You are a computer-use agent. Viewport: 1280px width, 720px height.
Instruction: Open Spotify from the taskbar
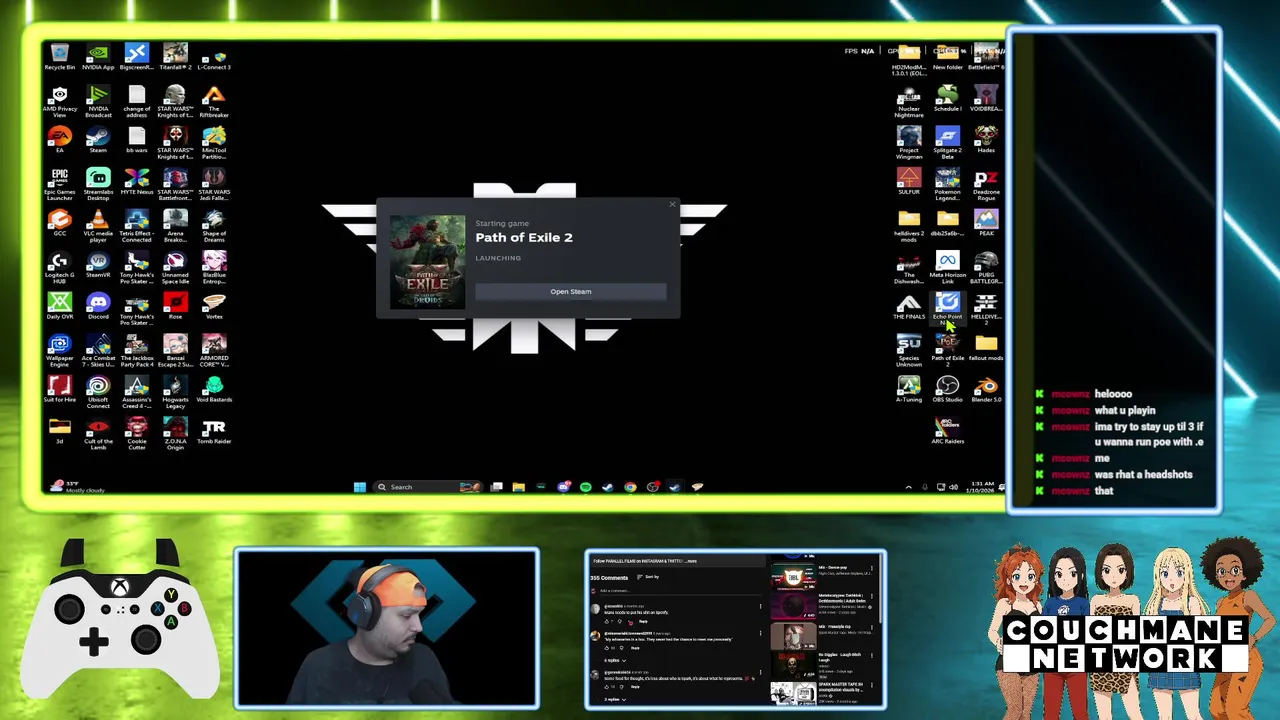[585, 487]
